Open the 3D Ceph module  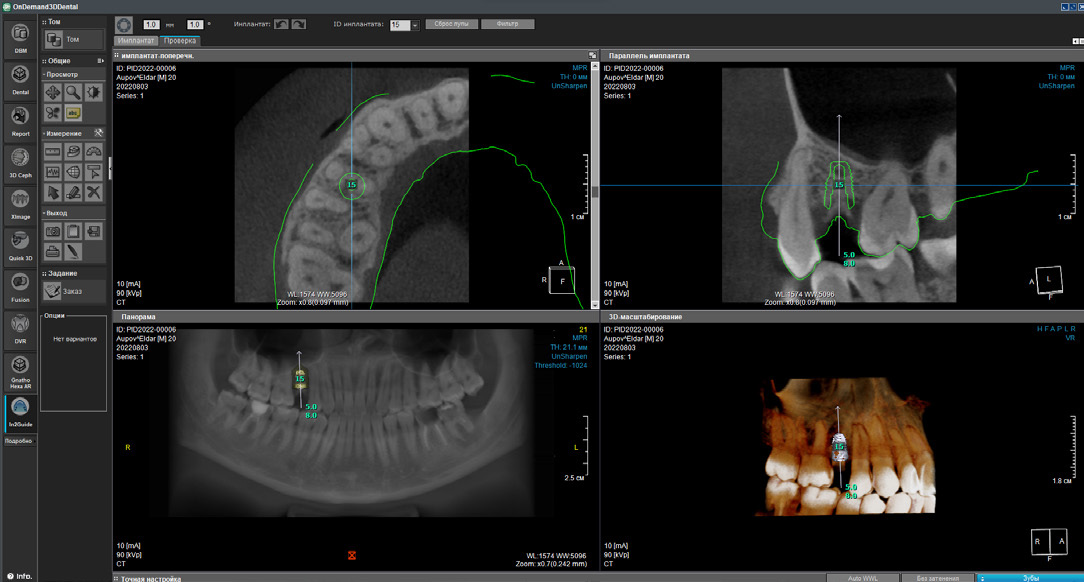click(20, 161)
